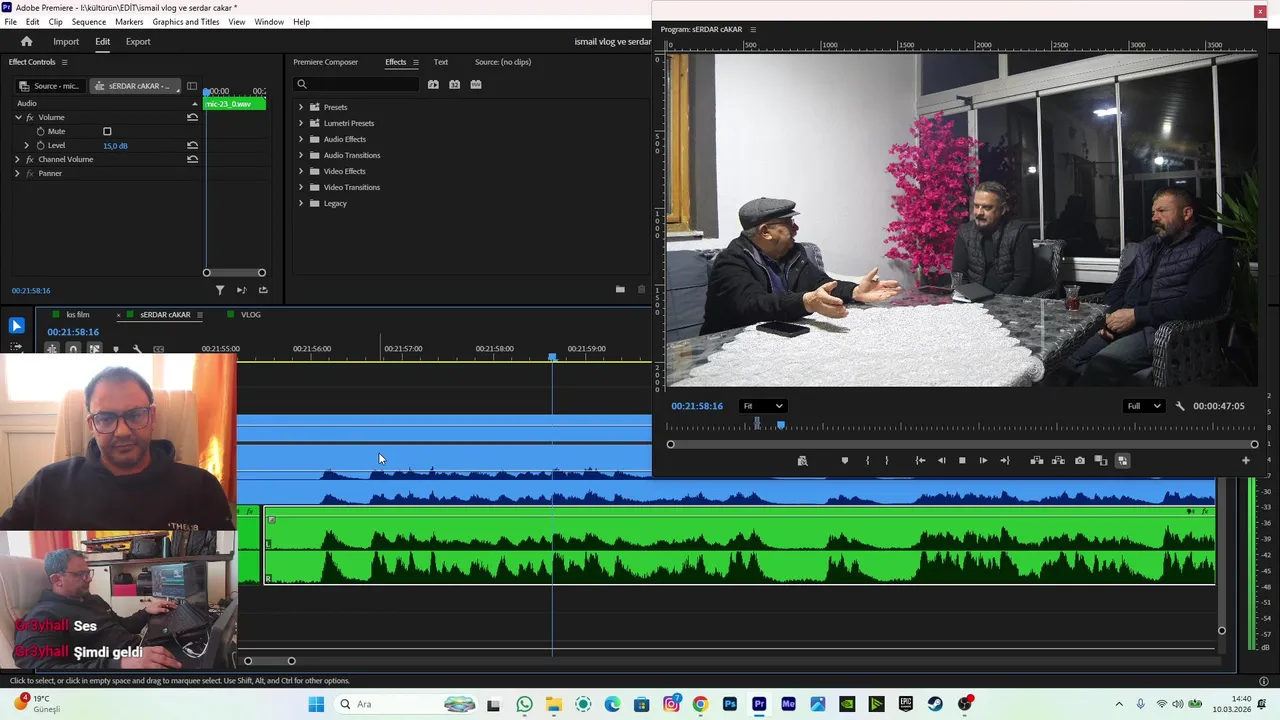Toggle the Mute checkbox under Volume
1280x720 pixels.
(107, 131)
